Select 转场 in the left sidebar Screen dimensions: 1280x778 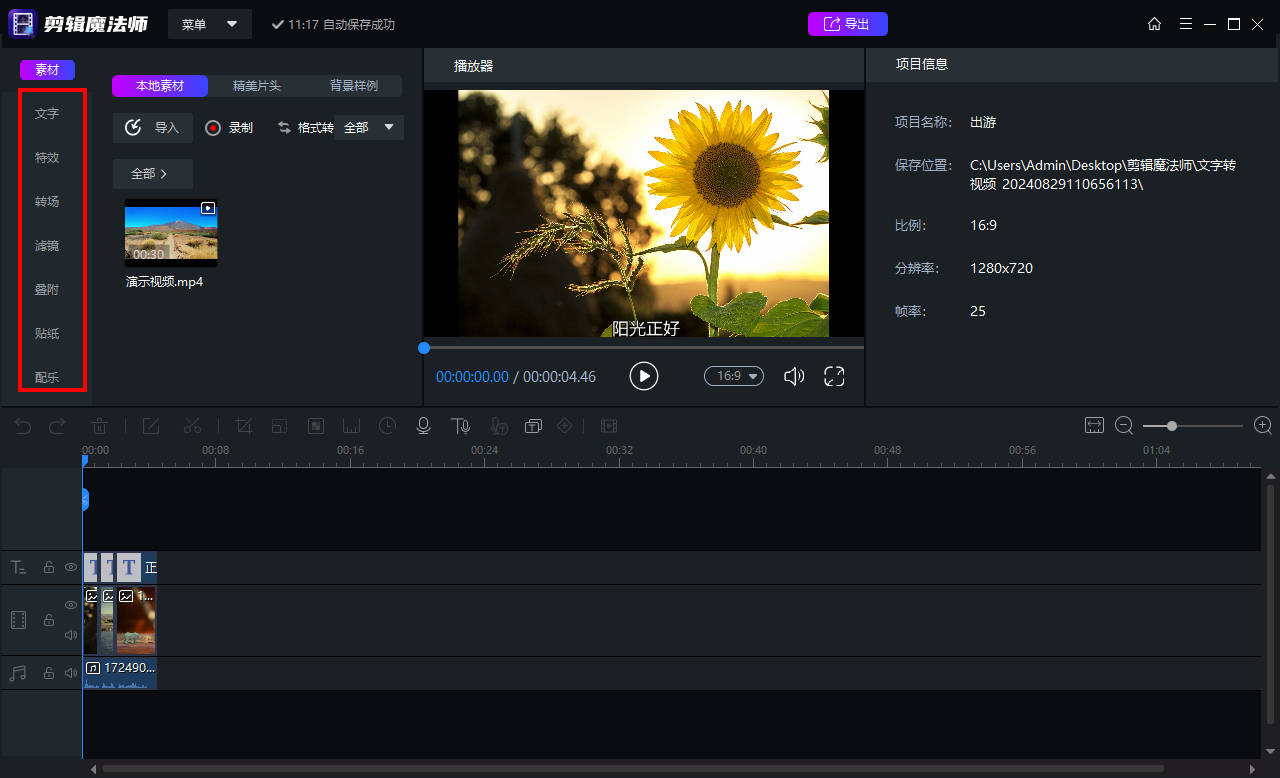(47, 201)
